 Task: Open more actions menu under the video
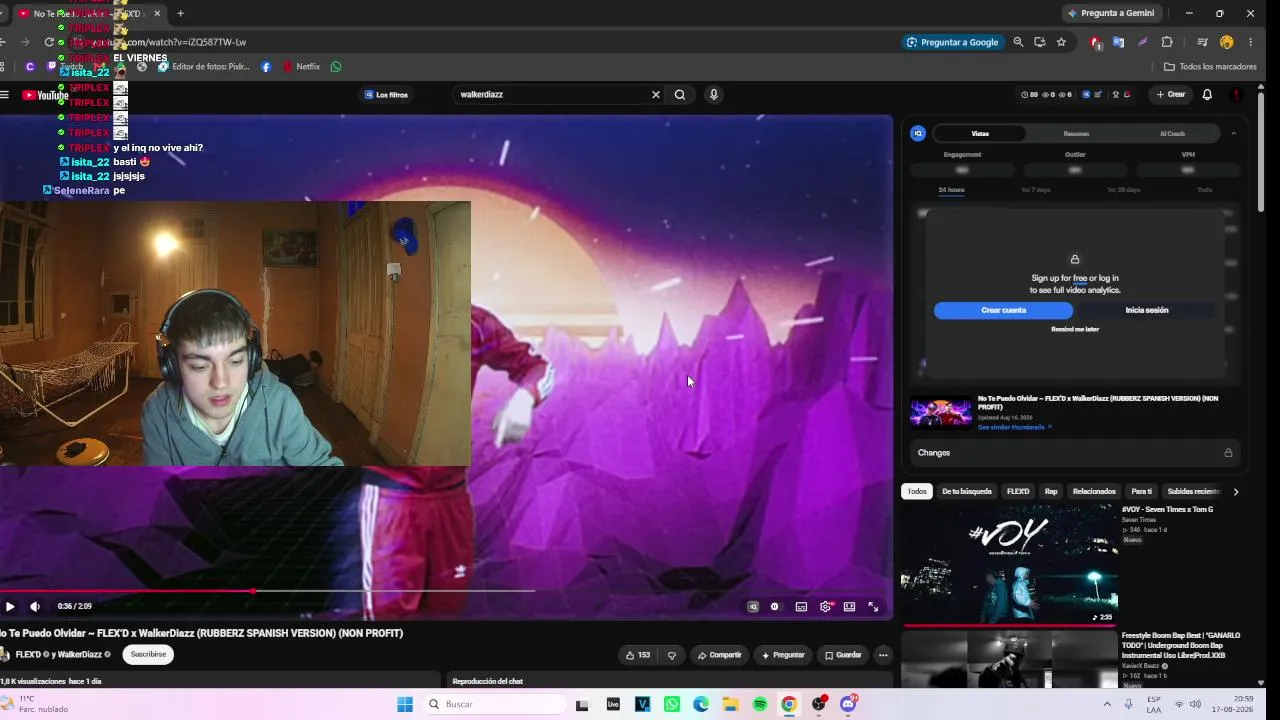882,655
